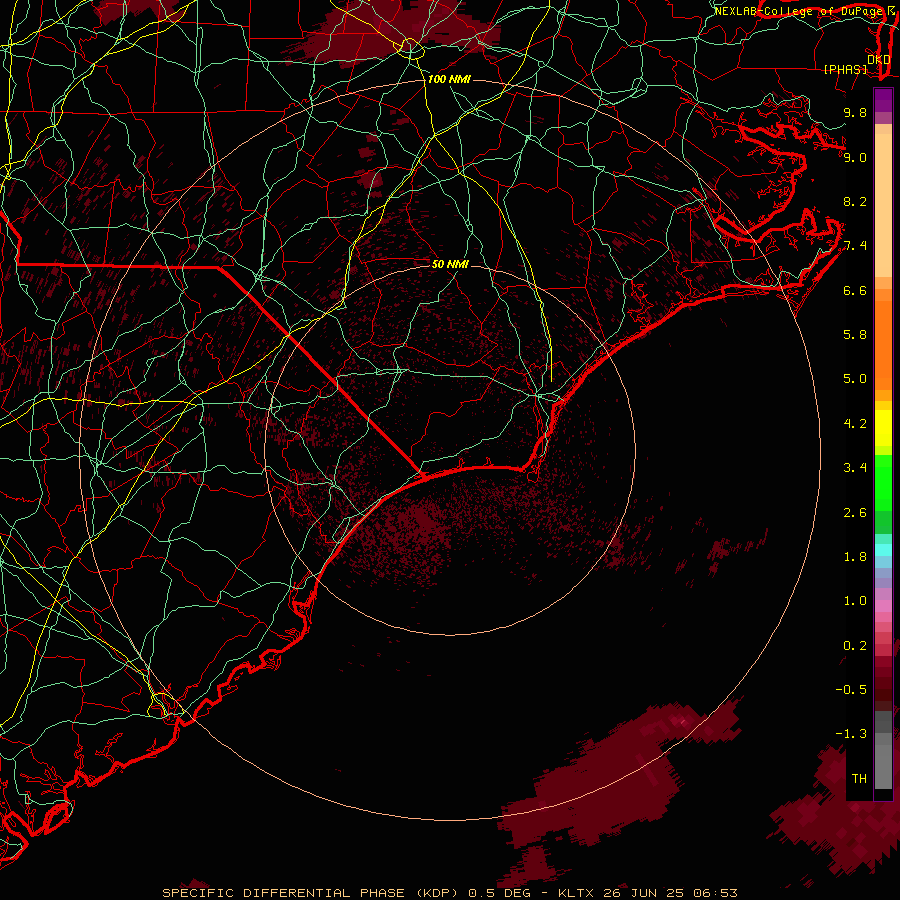Click the 1.8 value on the color scale
The image size is (900, 900).
tap(855, 557)
